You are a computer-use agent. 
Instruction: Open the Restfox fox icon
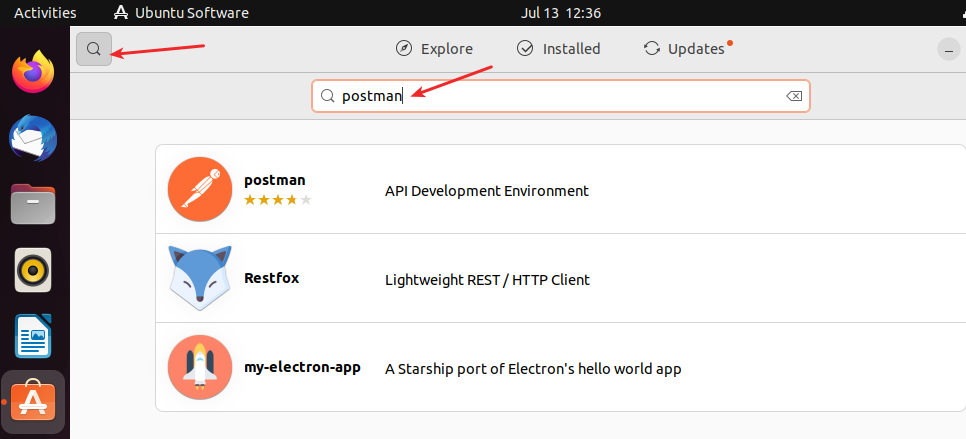tap(200, 278)
